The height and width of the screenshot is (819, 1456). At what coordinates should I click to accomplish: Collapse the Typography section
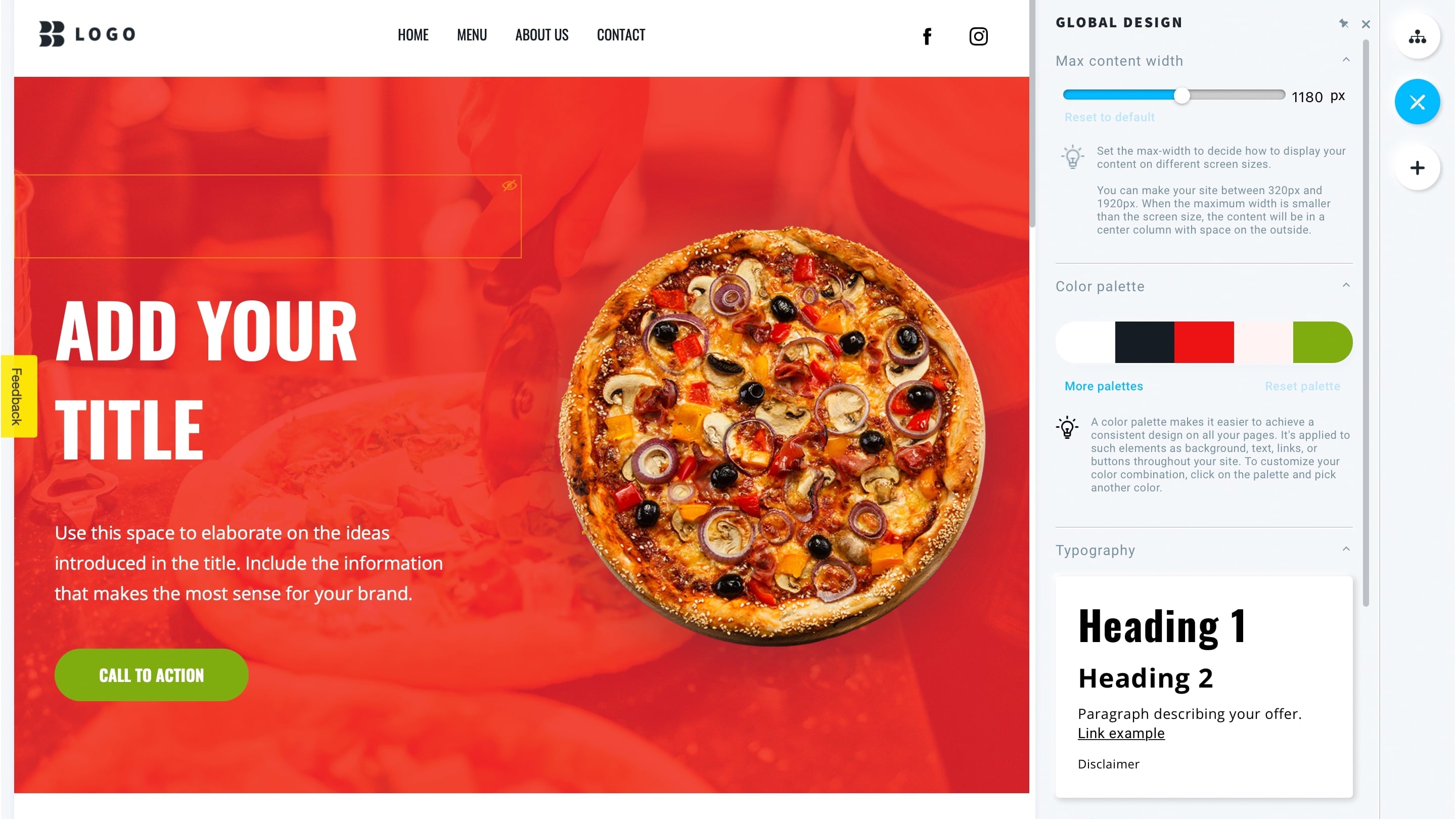pyautogui.click(x=1348, y=550)
